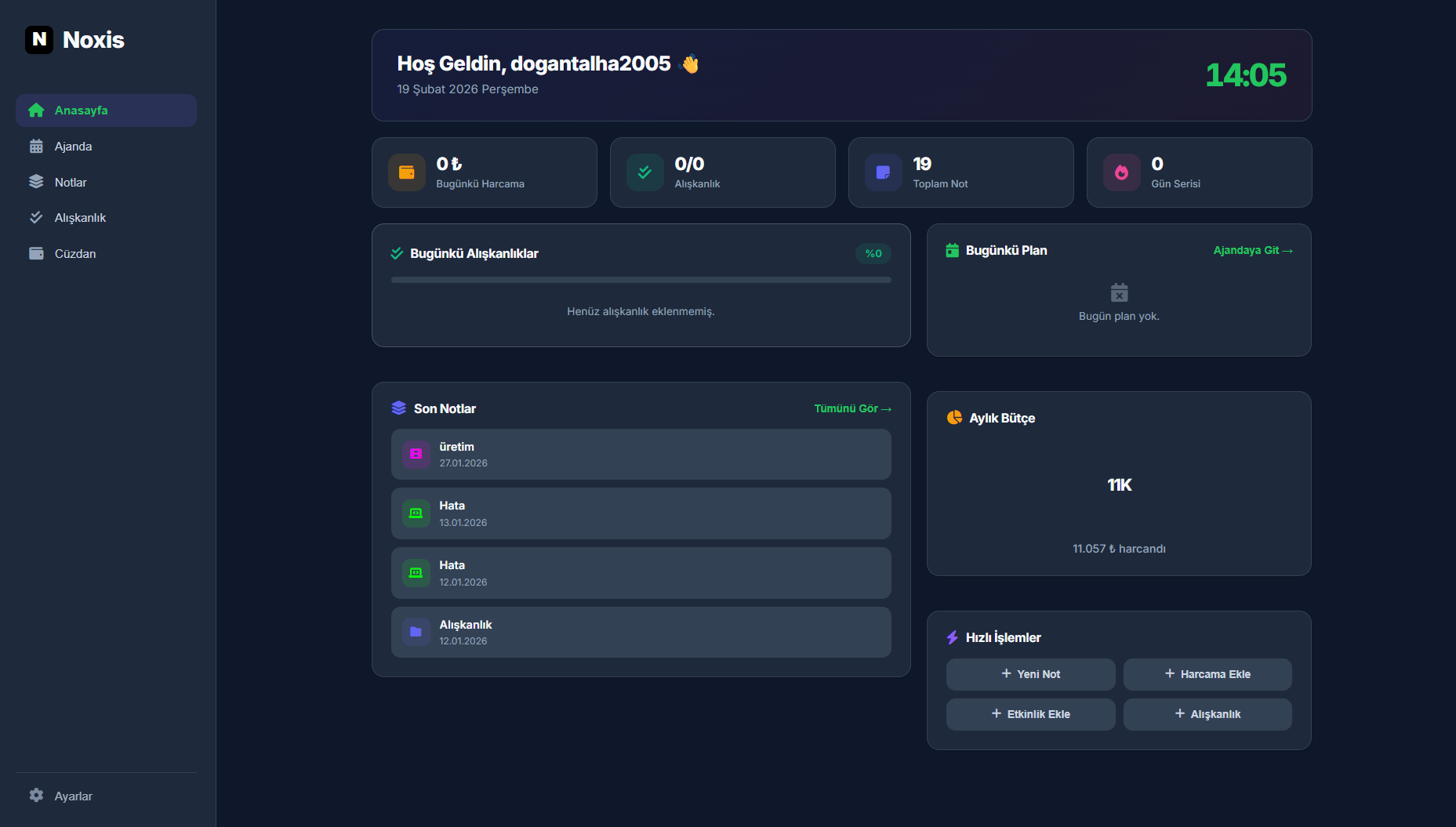
Task: Click the Noxis logo icon
Action: pos(39,40)
